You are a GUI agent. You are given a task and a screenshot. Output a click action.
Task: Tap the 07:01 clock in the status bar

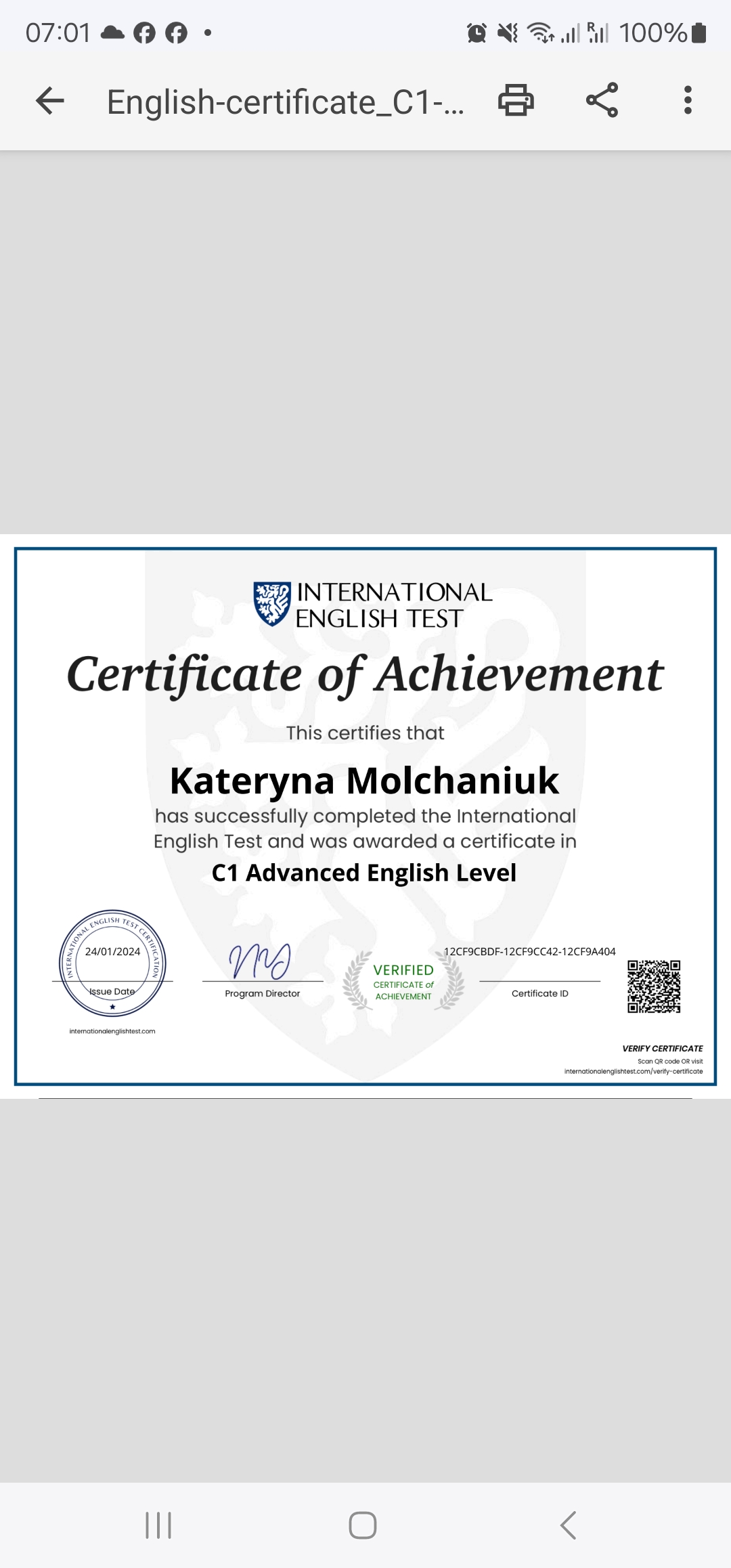coord(58,32)
